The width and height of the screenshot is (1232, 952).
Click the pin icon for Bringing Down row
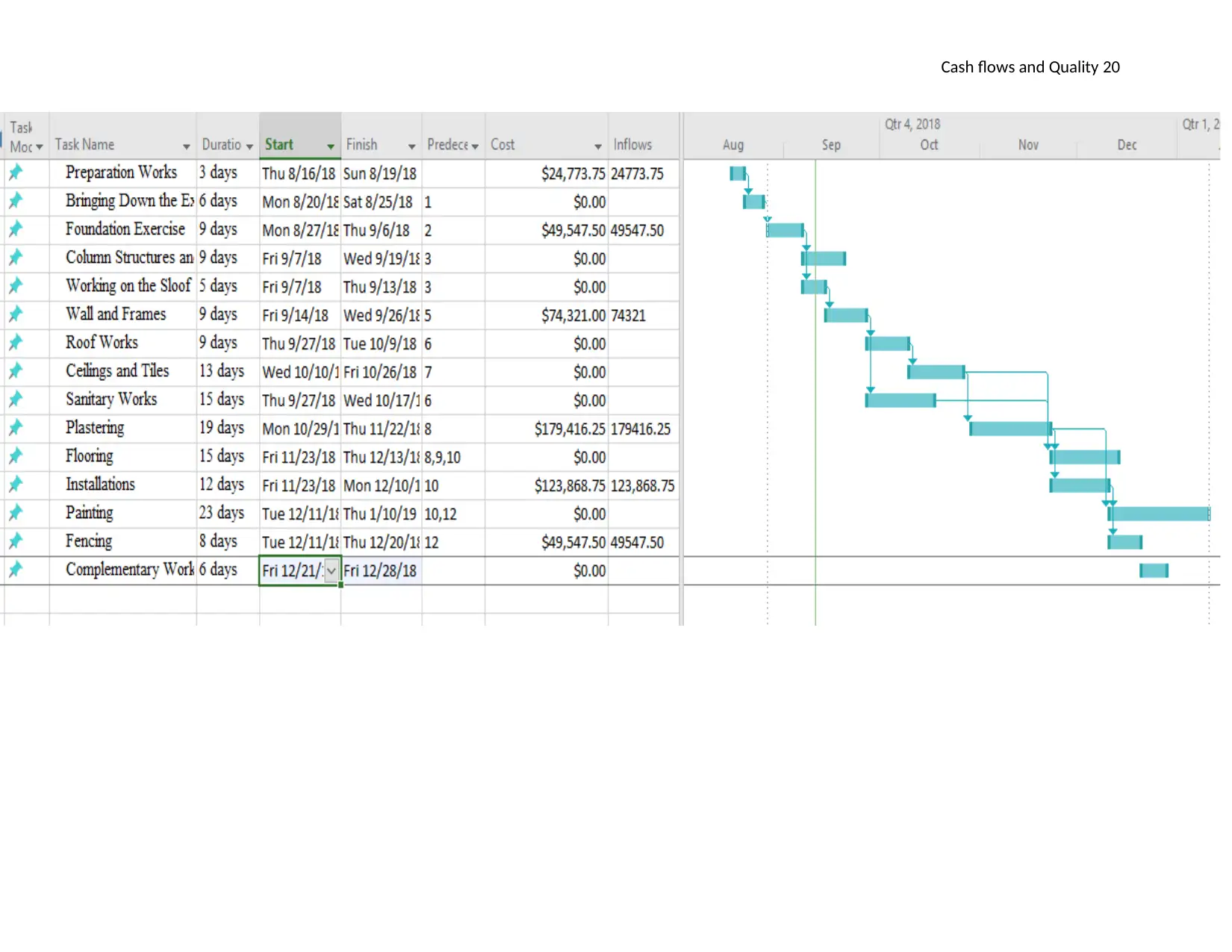click(16, 202)
